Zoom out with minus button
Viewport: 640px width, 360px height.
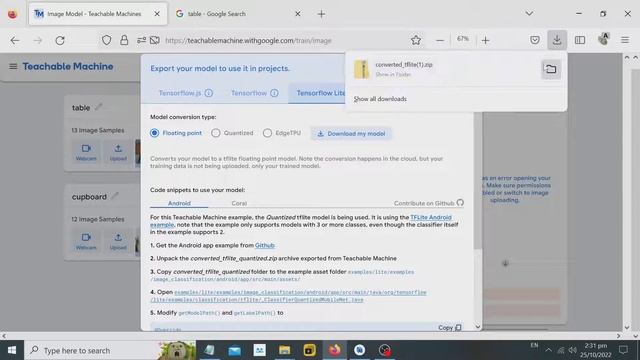click(440, 40)
